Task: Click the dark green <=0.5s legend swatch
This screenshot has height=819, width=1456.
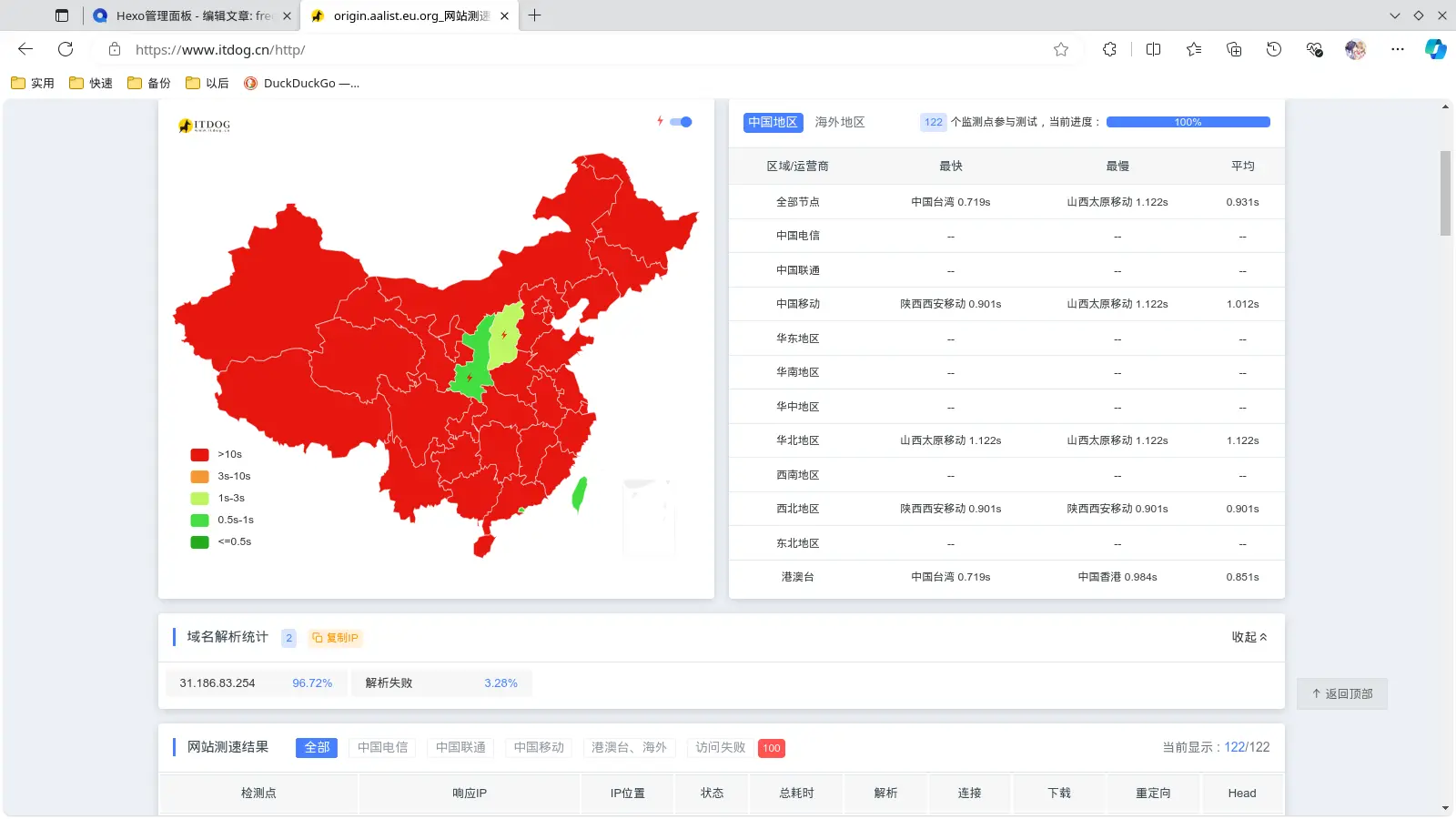Action: (x=199, y=541)
